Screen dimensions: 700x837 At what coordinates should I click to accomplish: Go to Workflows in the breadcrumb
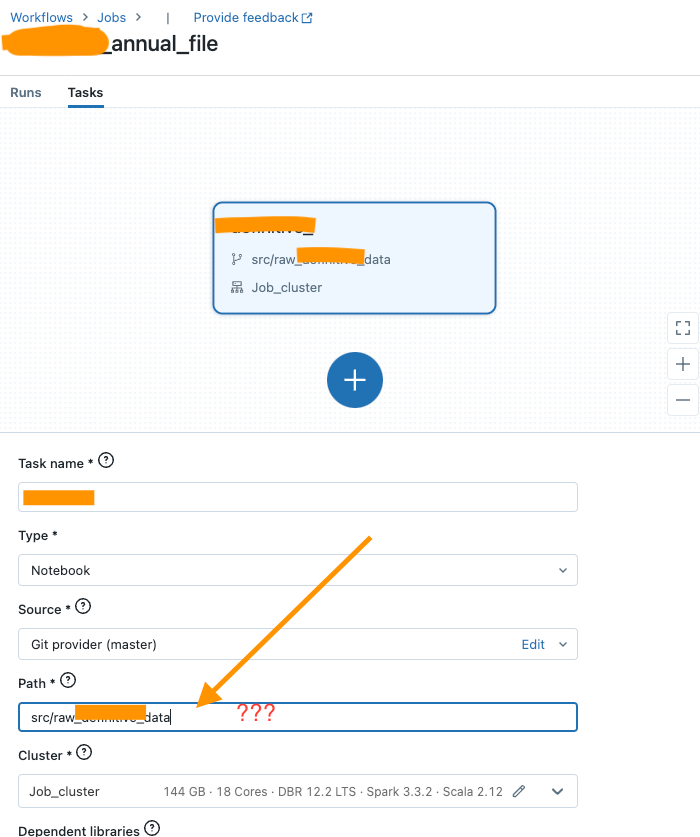click(43, 17)
